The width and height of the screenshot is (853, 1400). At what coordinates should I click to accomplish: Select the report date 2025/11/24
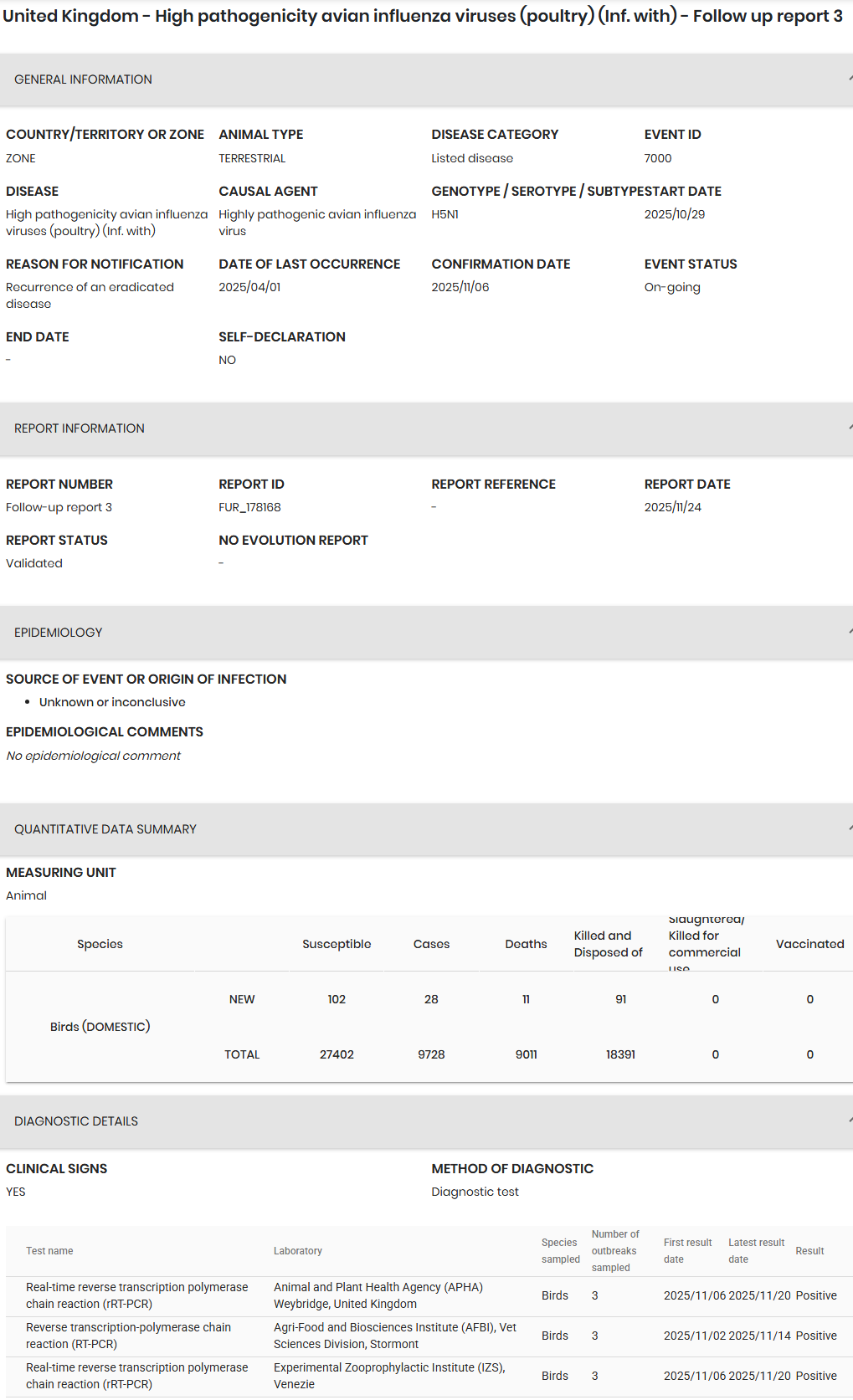click(673, 507)
